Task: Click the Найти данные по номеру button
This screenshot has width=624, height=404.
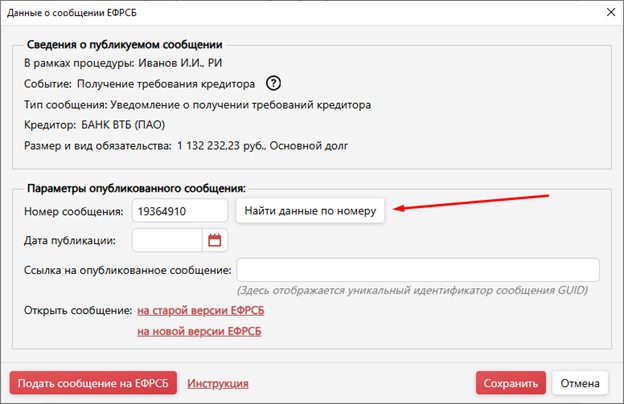Action: tap(310, 211)
